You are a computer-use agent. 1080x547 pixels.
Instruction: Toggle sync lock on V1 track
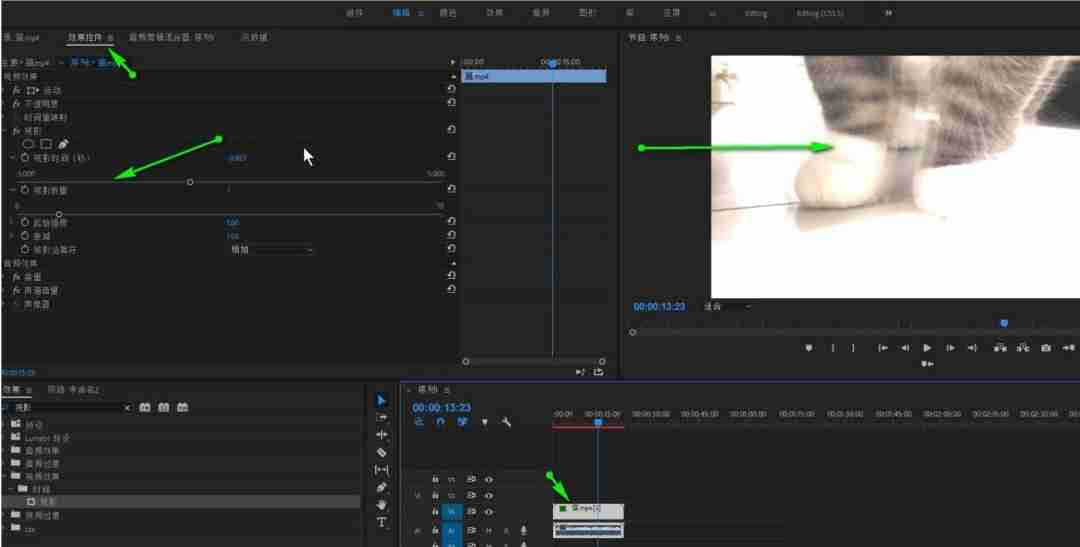coord(472,512)
